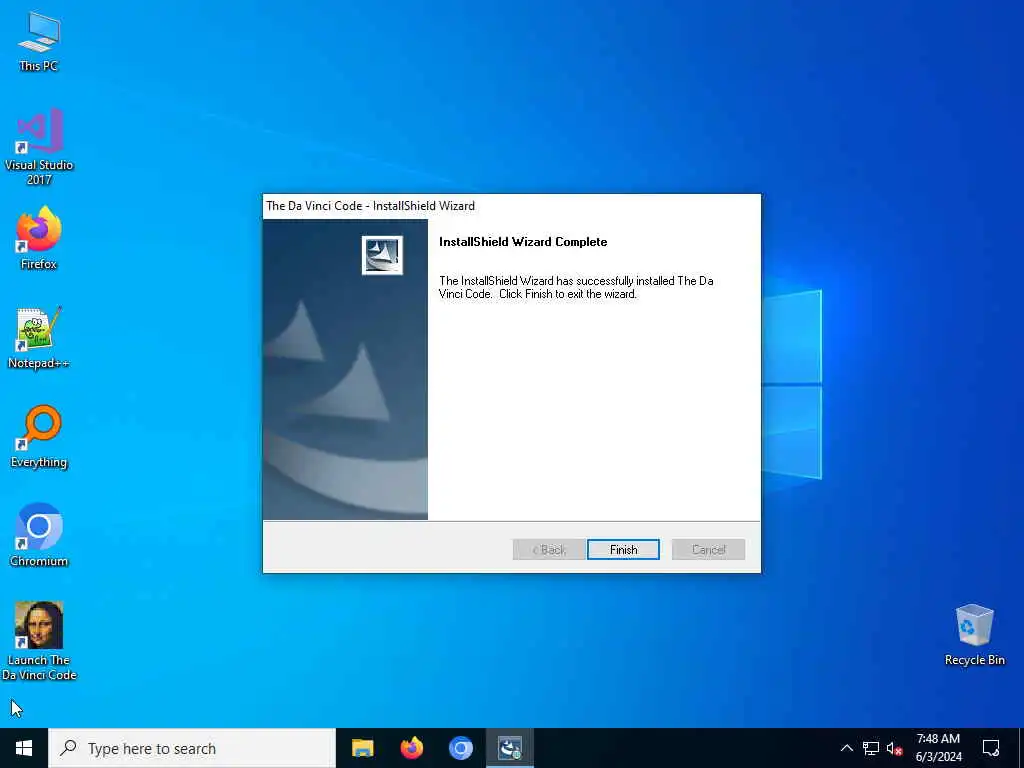This screenshot has width=1024, height=768.
Task: Select the Recycle Bin icon
Action: tap(974, 635)
